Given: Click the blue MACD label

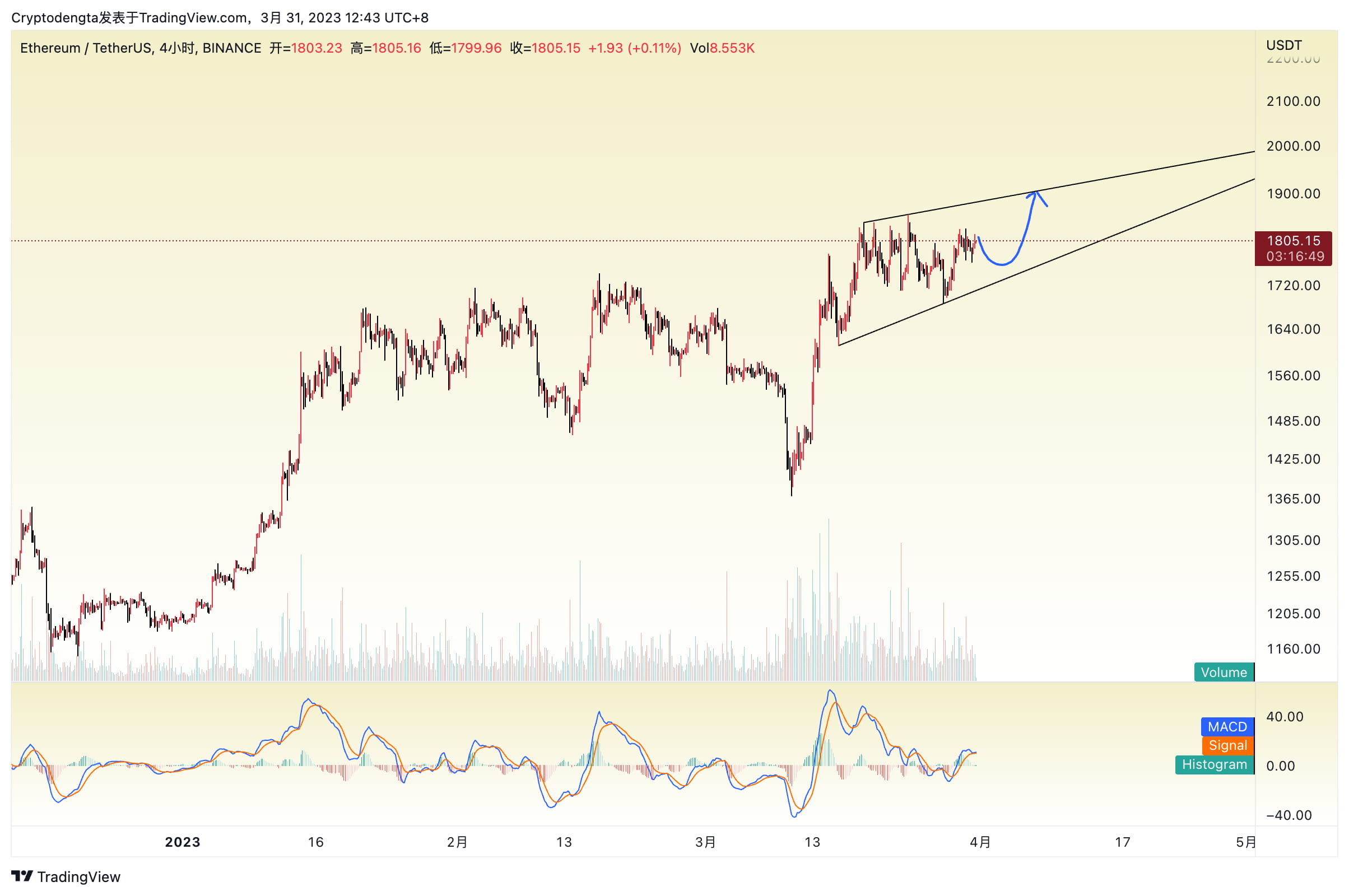Looking at the screenshot, I should pos(1227,727).
